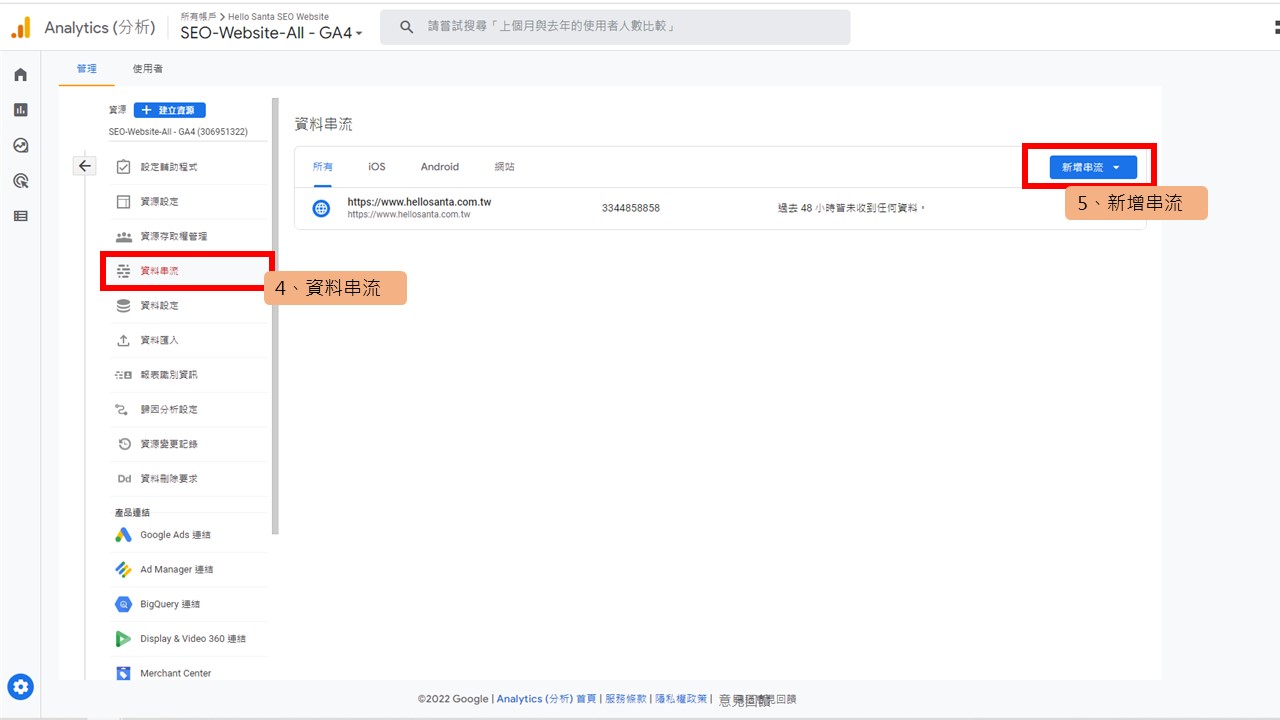Viewport: 1280px width, 720px height.
Task: Select the Android streams tab
Action: 440,167
